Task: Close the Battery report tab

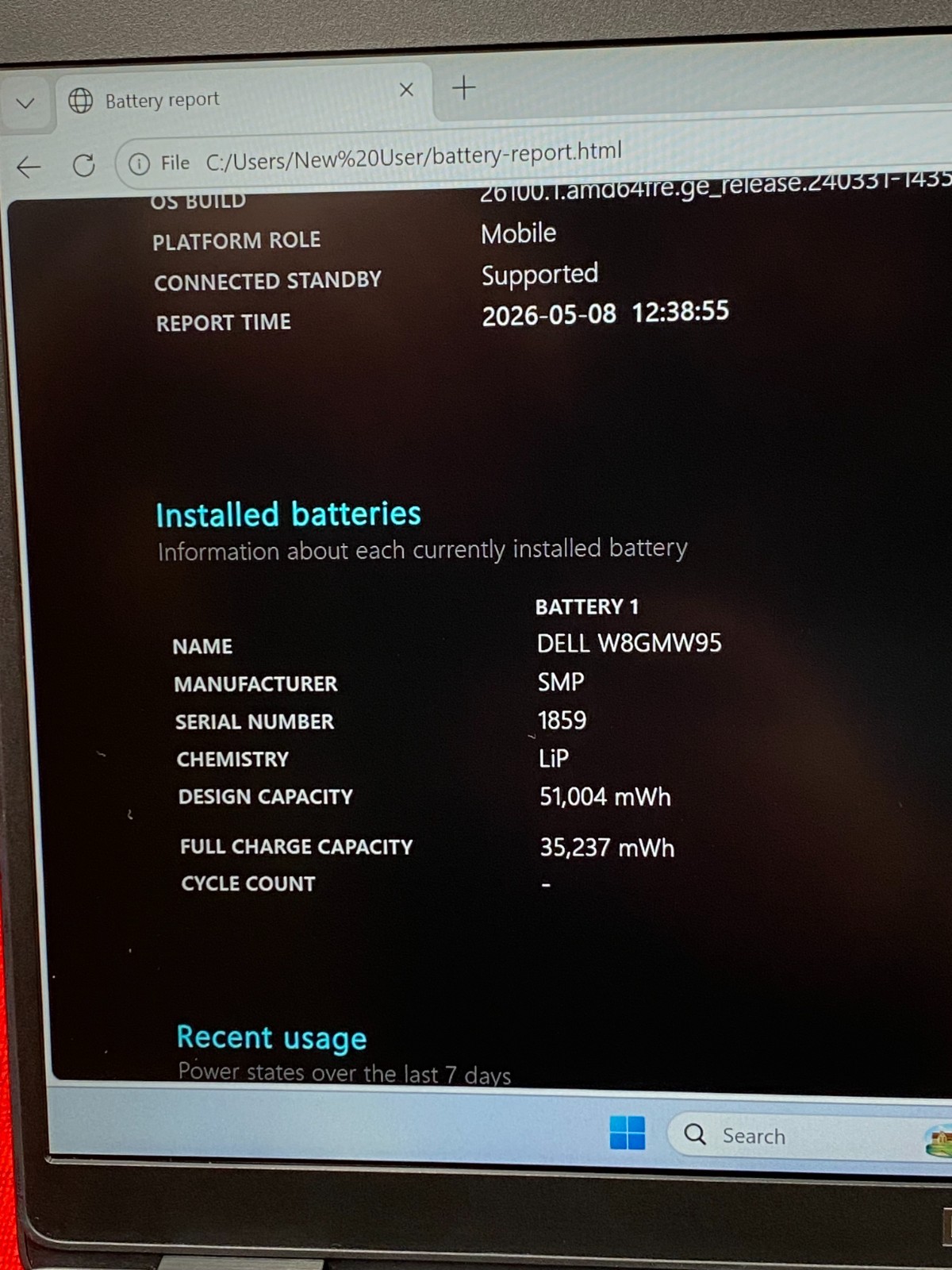Action: pyautogui.click(x=406, y=90)
